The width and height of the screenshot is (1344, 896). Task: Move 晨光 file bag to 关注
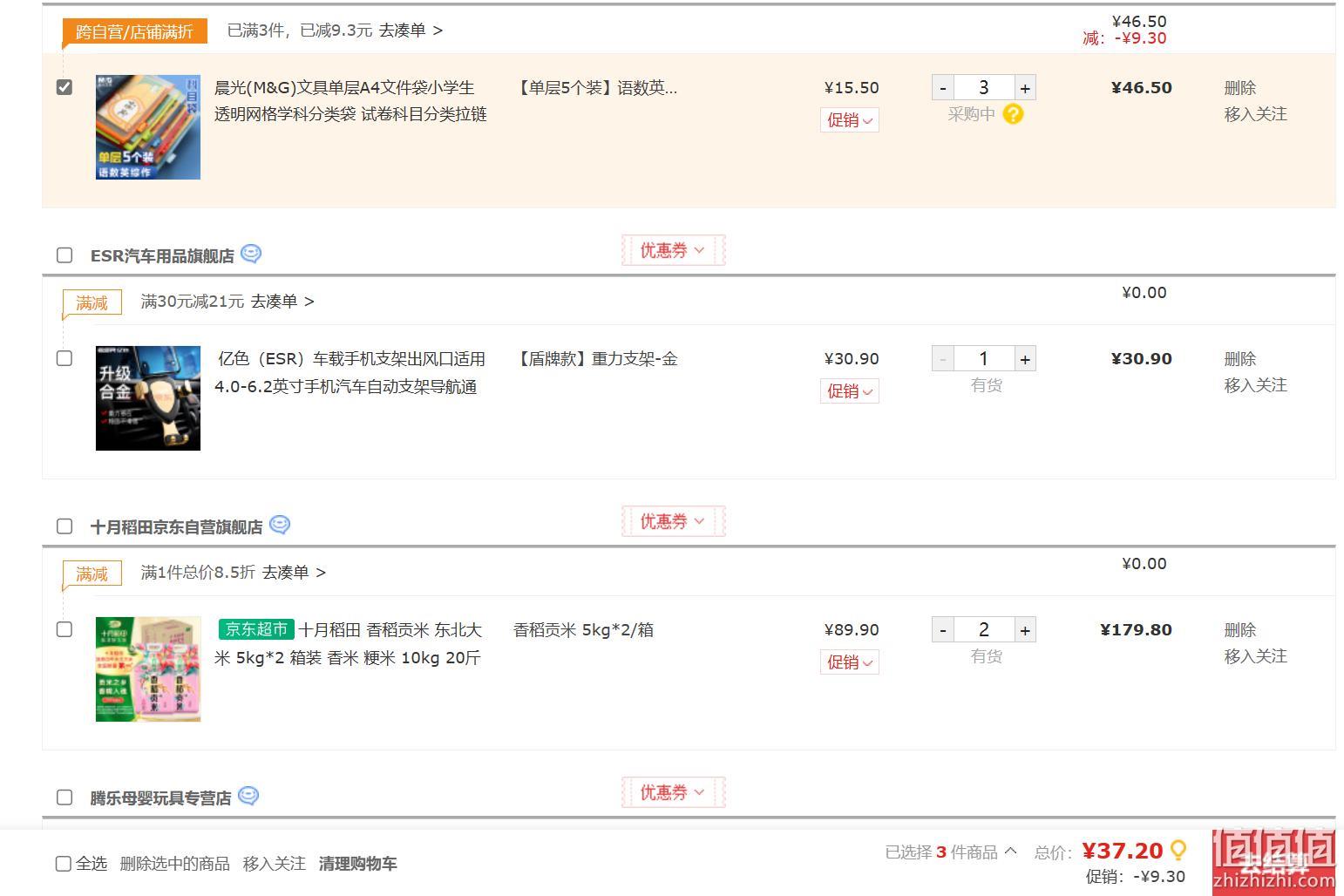coord(1255,114)
